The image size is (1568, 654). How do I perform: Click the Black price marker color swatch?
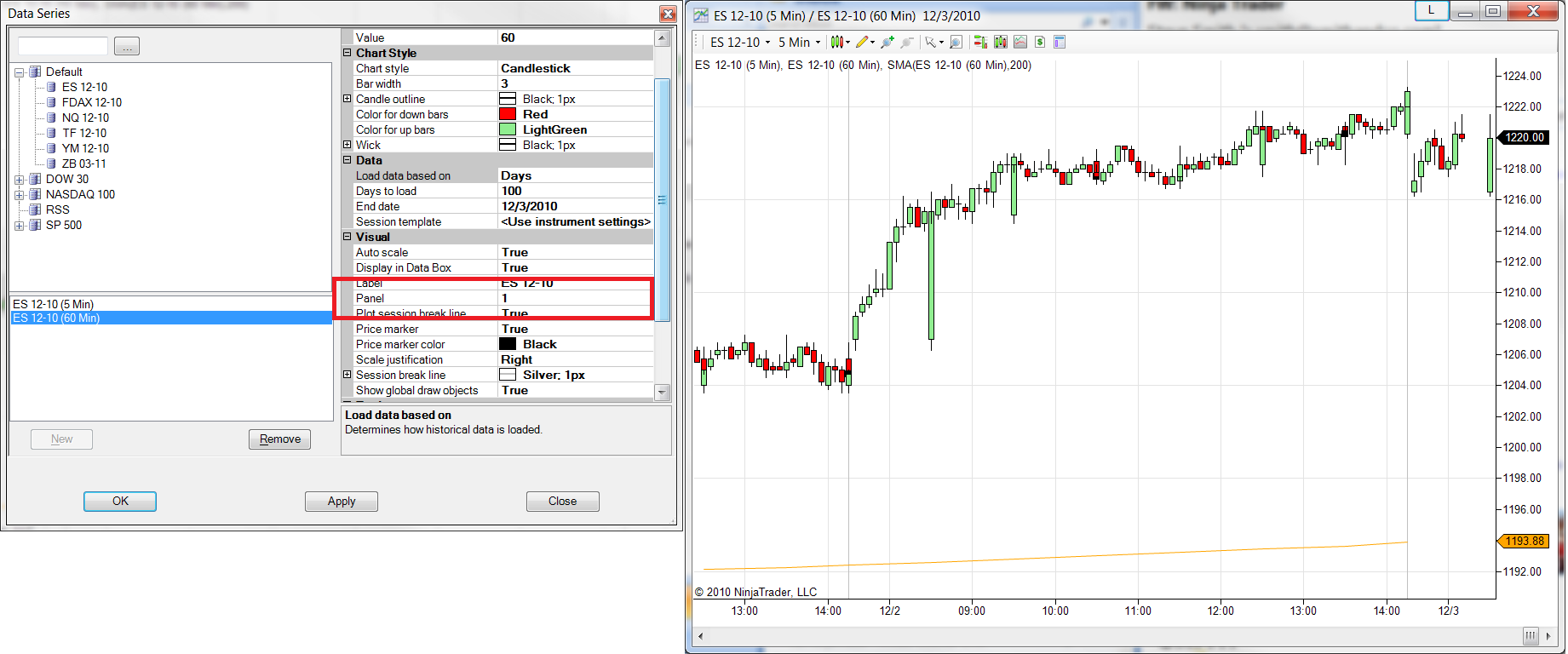[x=508, y=344]
